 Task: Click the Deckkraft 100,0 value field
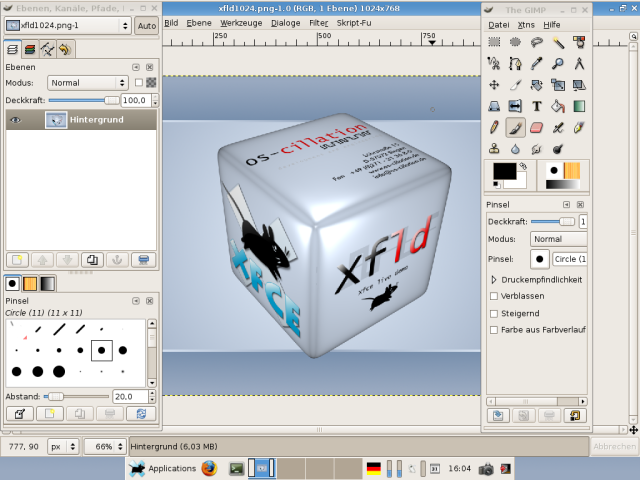point(136,100)
